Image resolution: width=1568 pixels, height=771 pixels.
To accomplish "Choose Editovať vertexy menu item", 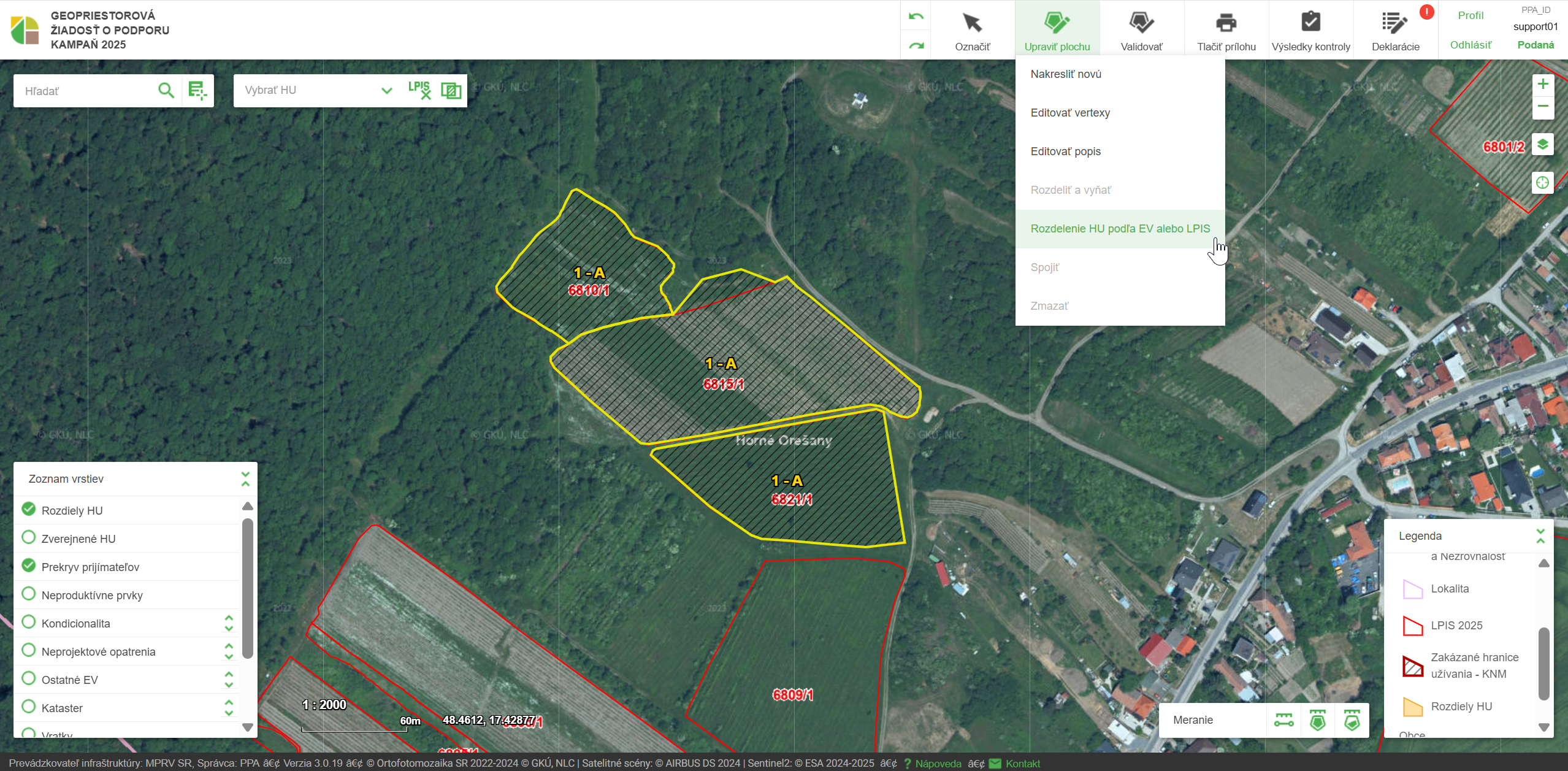I will pos(1070,113).
